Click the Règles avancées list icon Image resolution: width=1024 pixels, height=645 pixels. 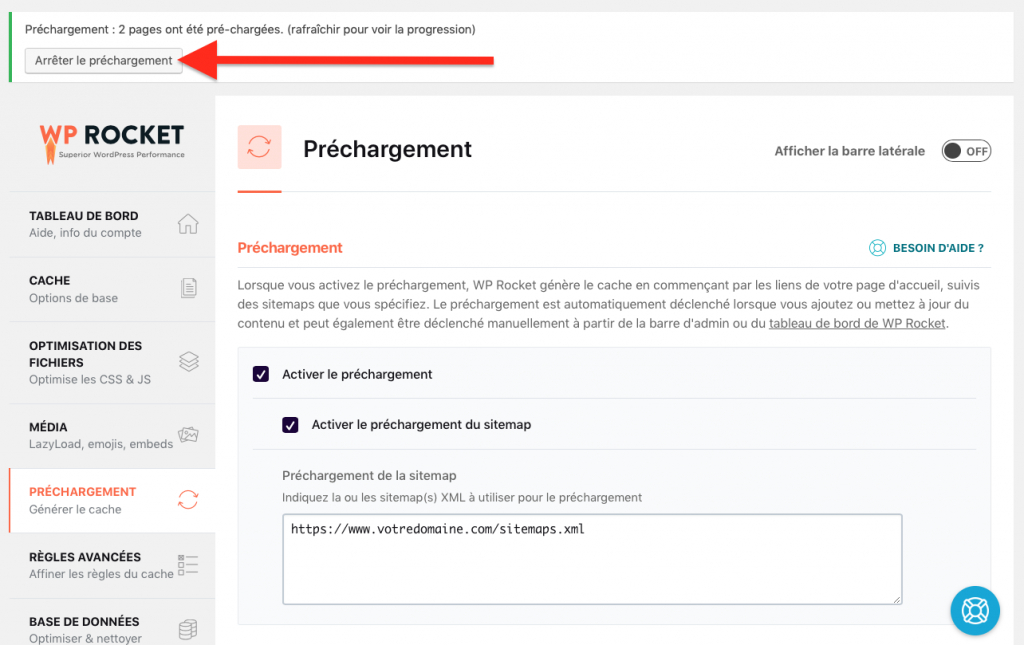click(188, 565)
